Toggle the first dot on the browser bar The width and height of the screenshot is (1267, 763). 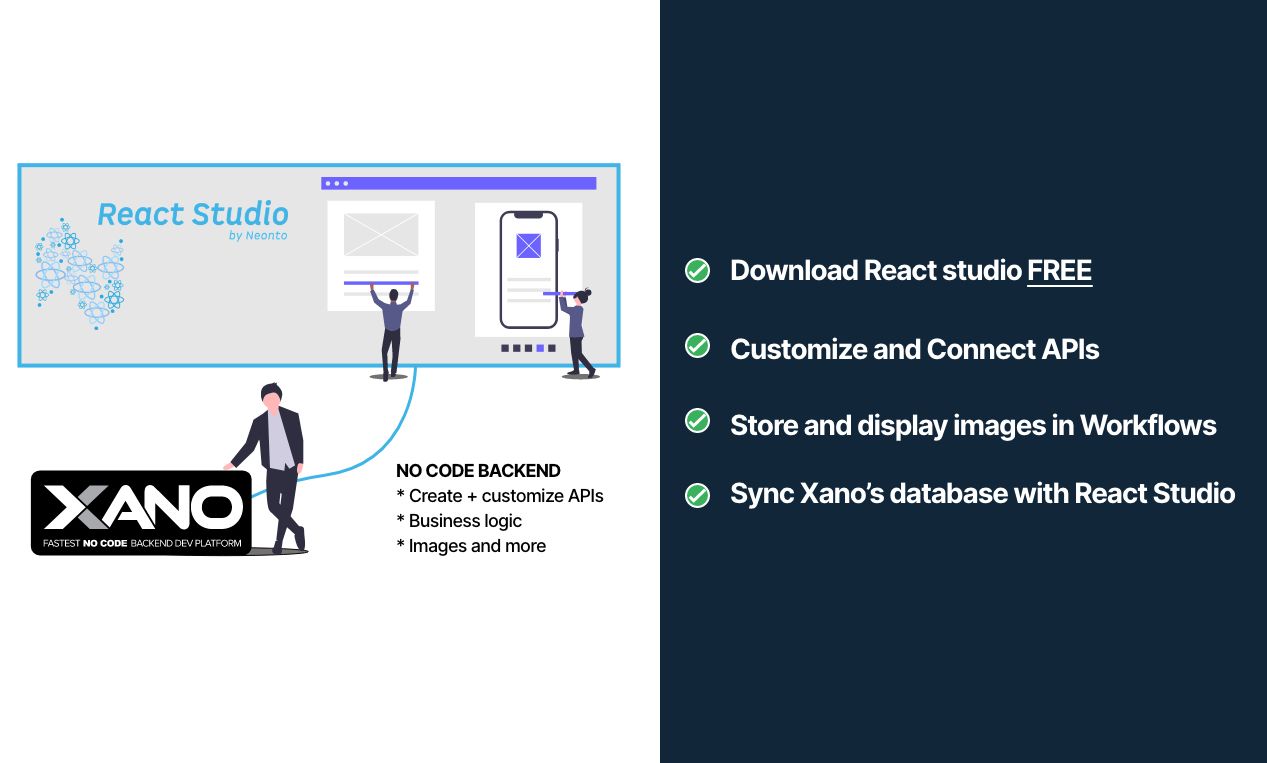(326, 183)
